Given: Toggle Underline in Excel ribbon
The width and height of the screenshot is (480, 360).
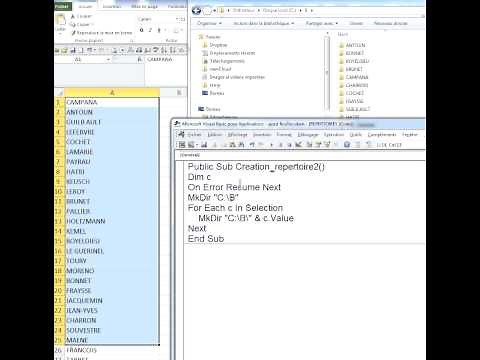Looking at the screenshot, I should 159,30.
